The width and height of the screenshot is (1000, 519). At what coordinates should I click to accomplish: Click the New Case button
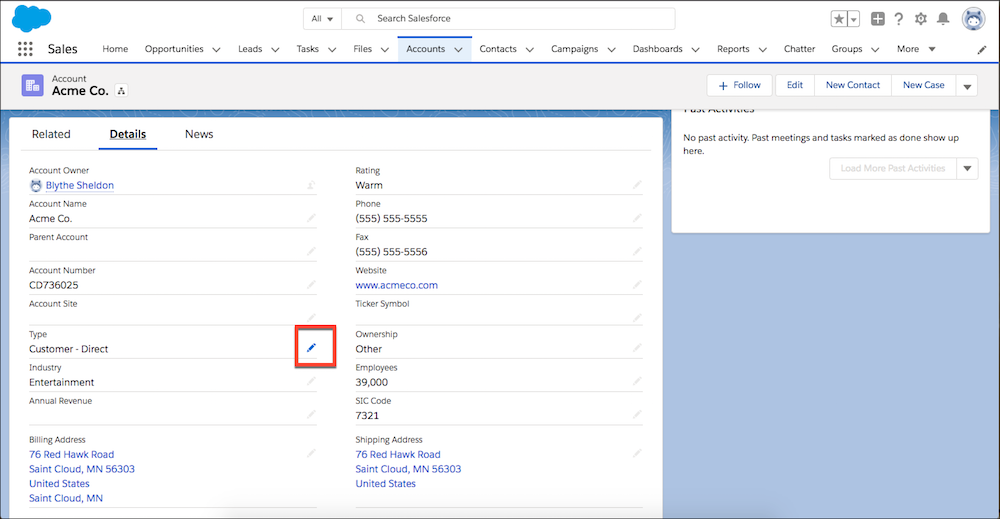click(923, 85)
